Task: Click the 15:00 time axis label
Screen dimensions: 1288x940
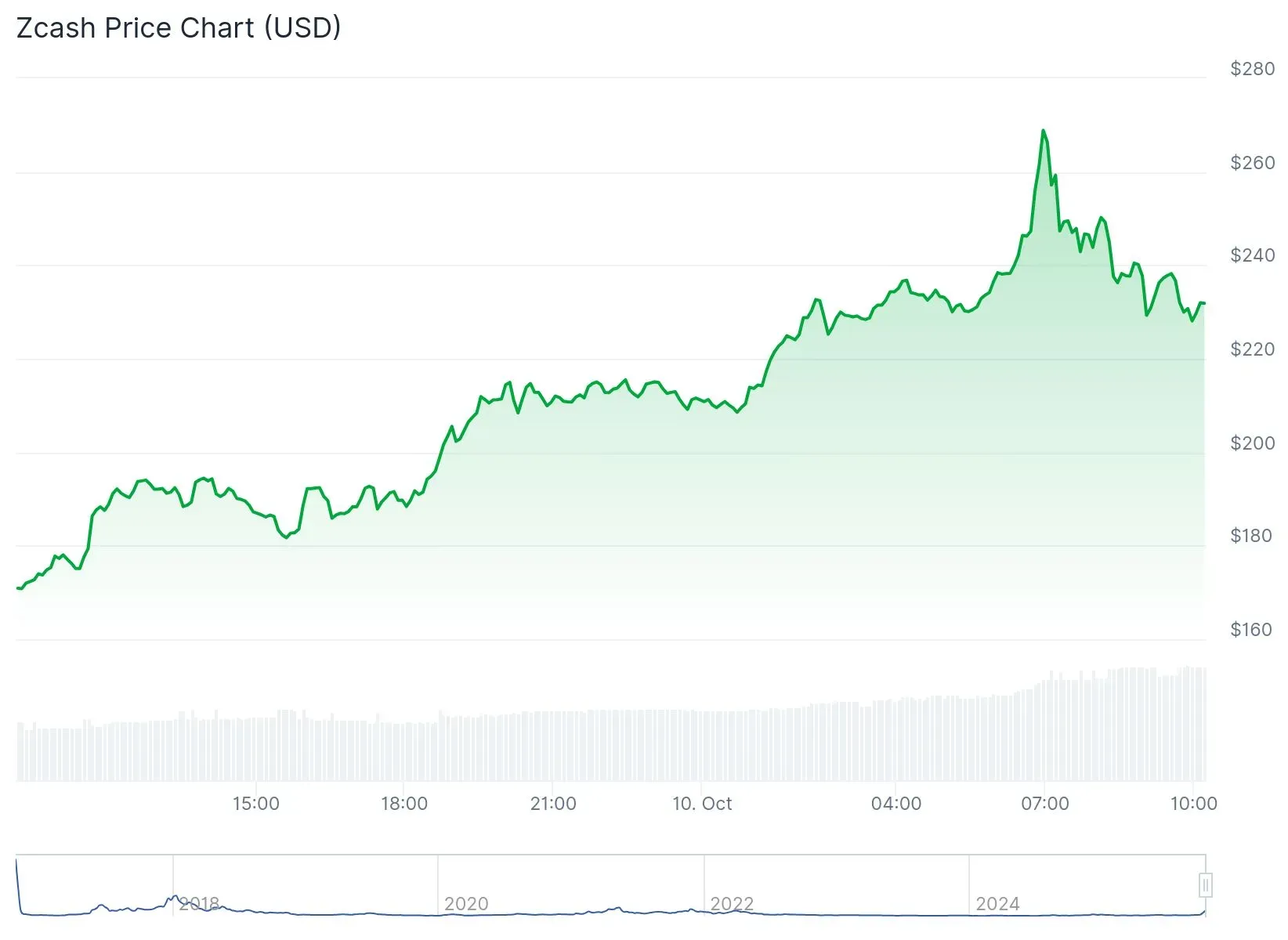Action: click(255, 804)
